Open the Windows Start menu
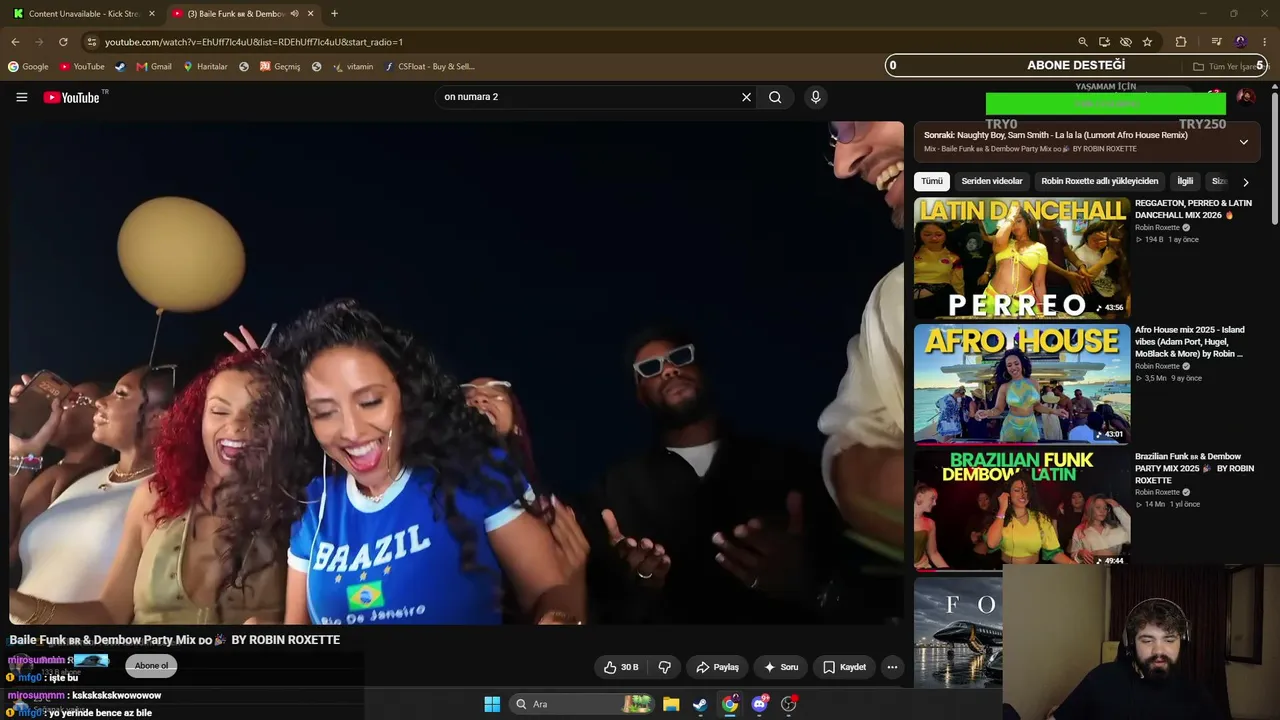This screenshot has width=1280, height=720. coord(492,704)
